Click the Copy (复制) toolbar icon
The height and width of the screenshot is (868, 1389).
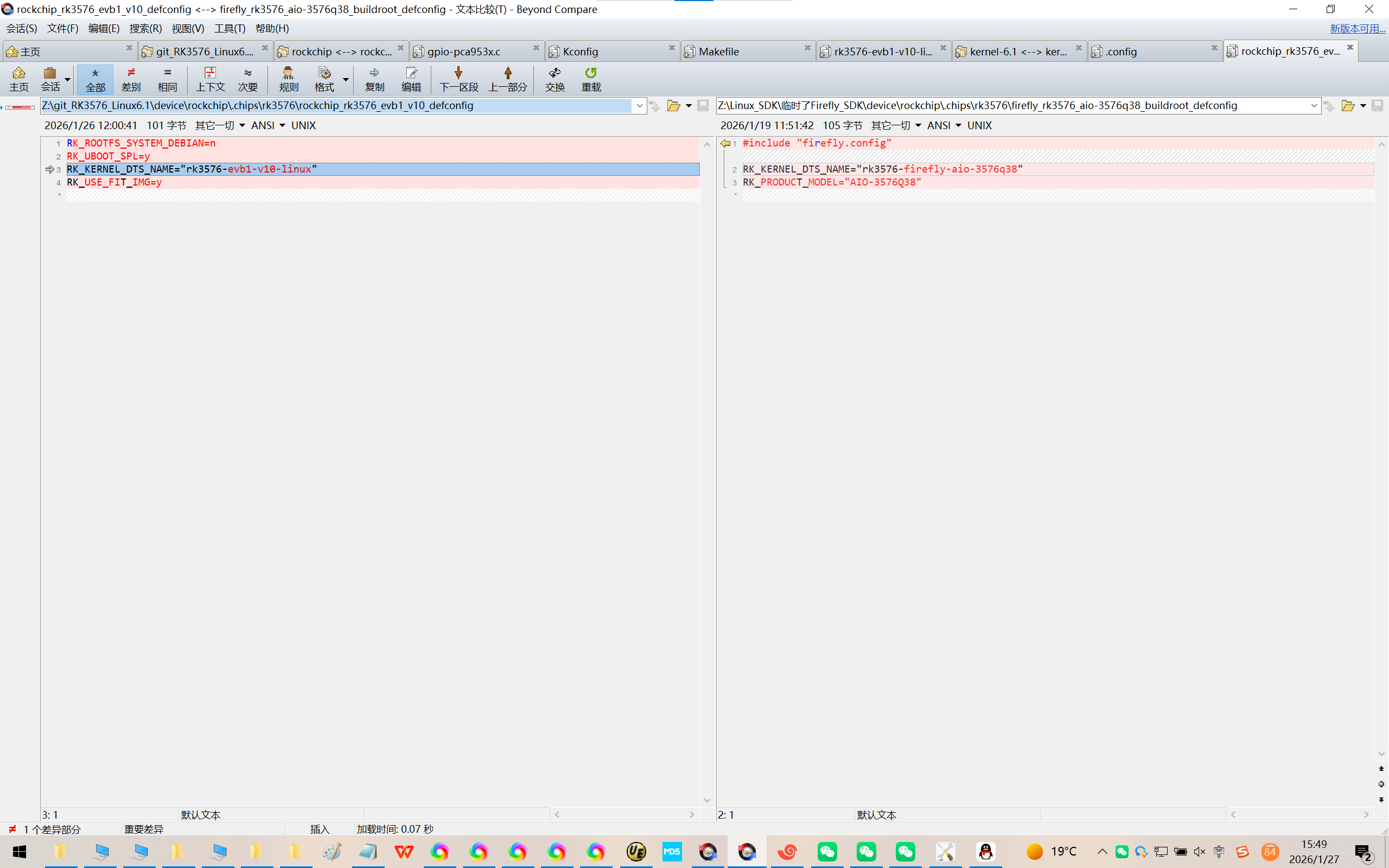tap(374, 79)
